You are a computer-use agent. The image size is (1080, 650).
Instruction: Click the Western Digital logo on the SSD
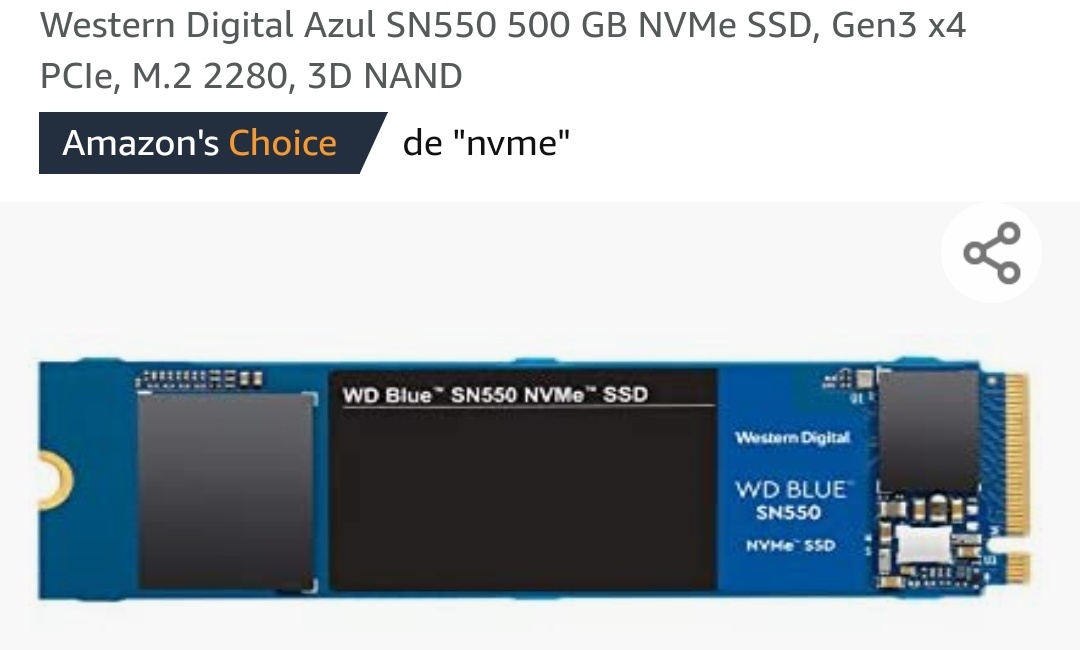pyautogui.click(x=792, y=438)
